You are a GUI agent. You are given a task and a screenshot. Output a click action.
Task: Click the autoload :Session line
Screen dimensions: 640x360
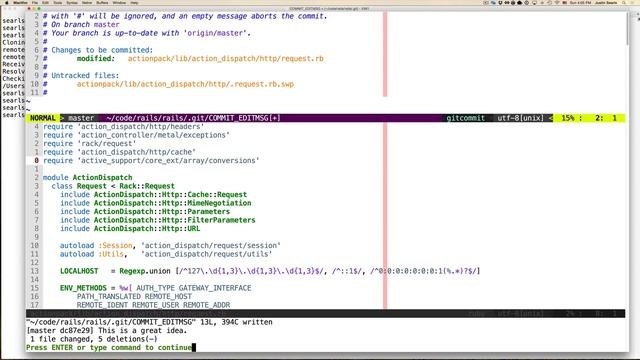click(170, 245)
